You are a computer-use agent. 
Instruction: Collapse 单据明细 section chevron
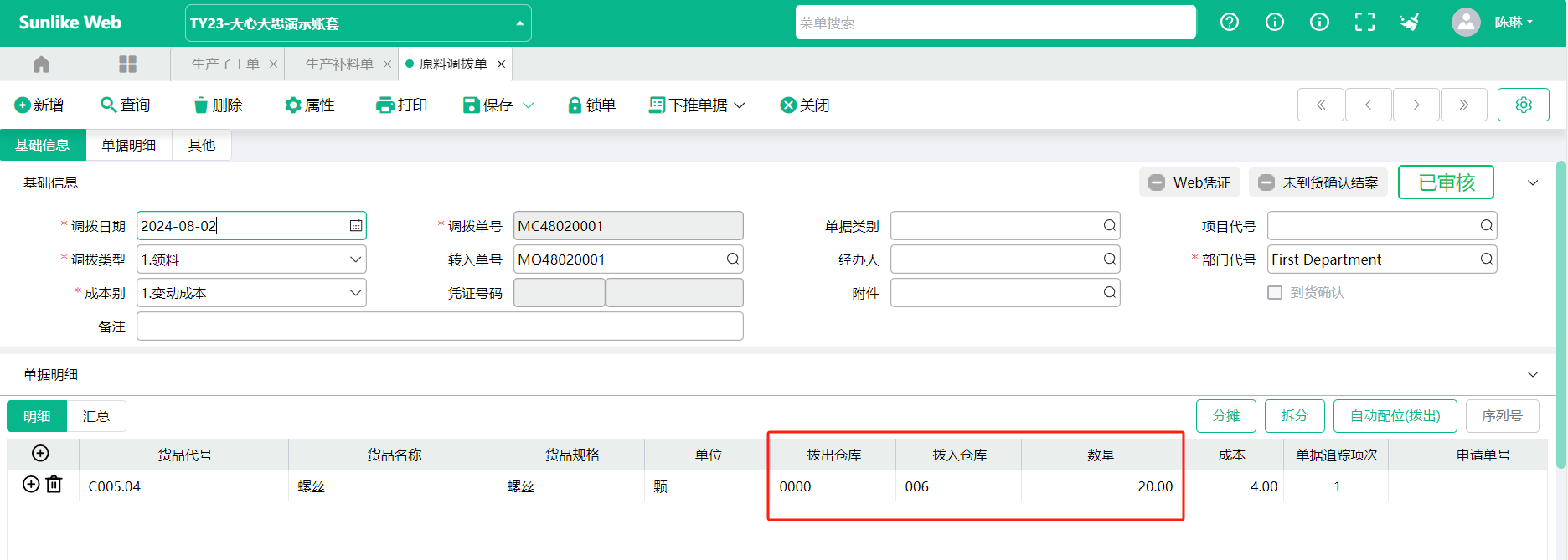[1533, 374]
